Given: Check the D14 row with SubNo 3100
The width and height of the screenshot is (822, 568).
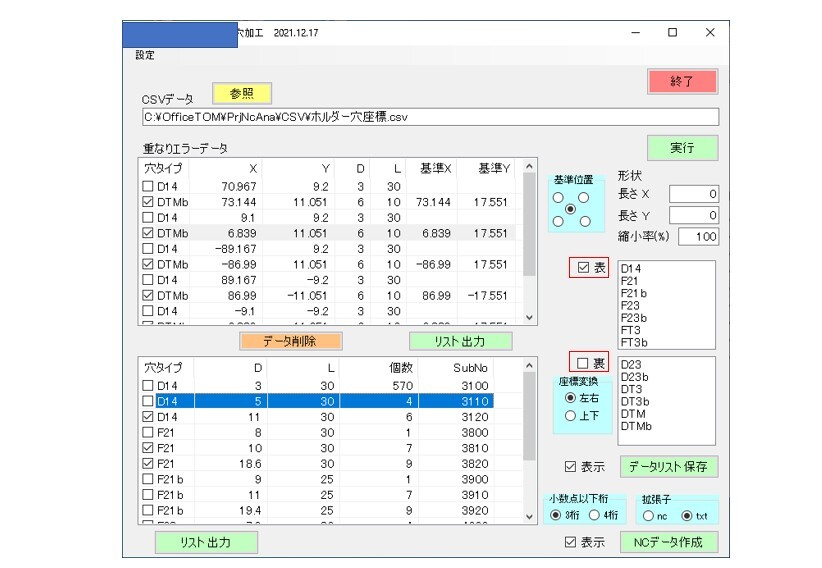Looking at the screenshot, I should click(148, 385).
